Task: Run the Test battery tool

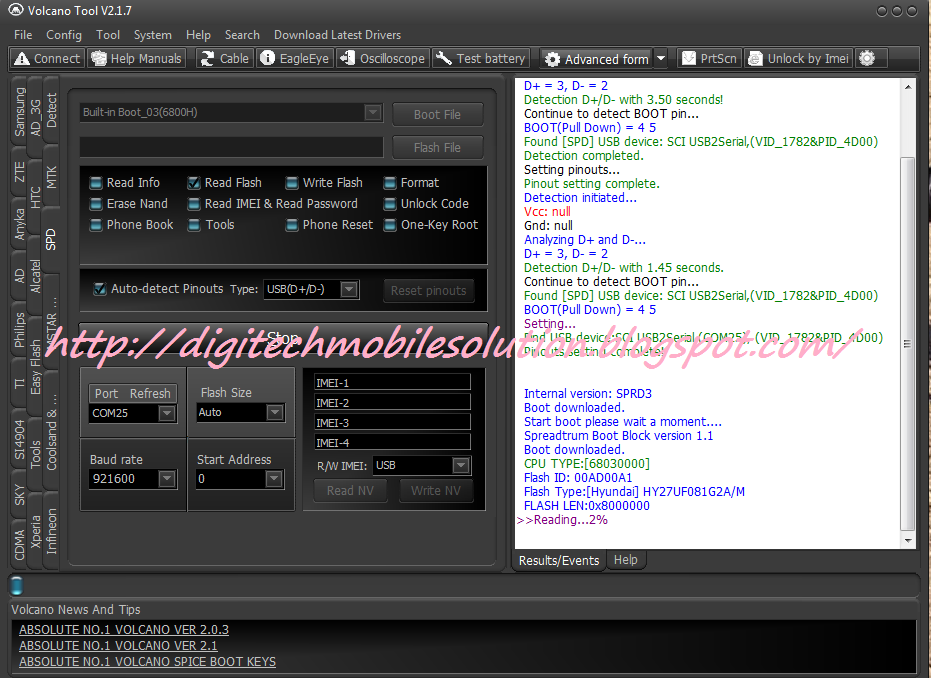Action: click(x=481, y=58)
